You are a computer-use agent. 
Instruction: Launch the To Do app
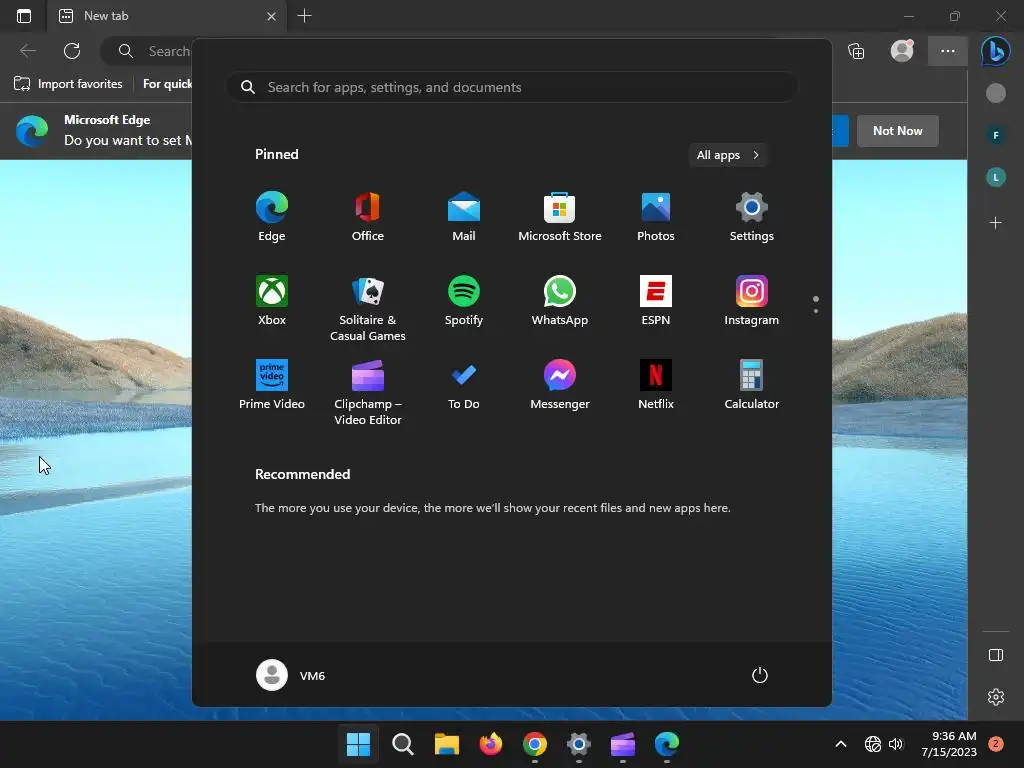(x=464, y=385)
